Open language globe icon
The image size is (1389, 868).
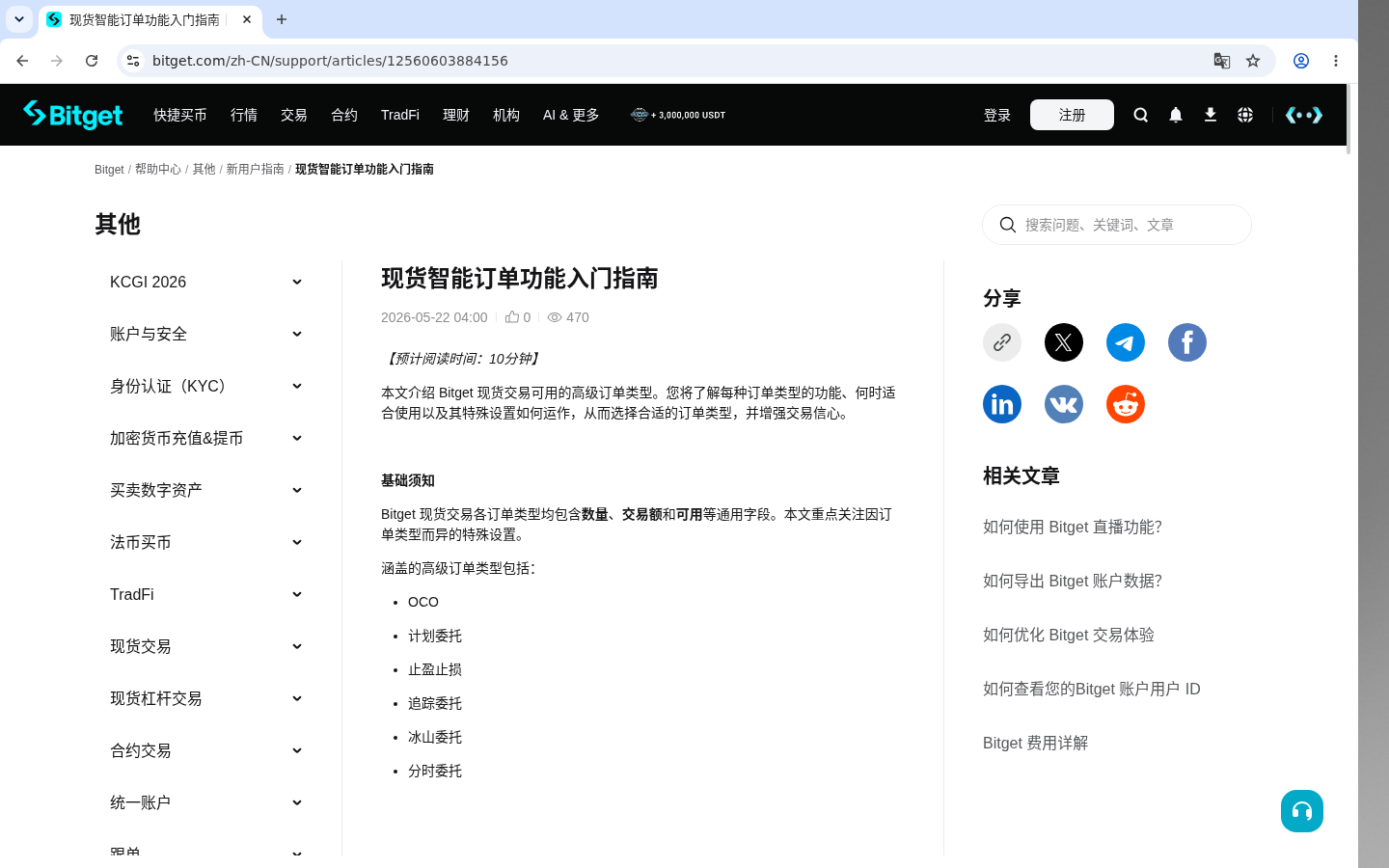click(x=1245, y=115)
